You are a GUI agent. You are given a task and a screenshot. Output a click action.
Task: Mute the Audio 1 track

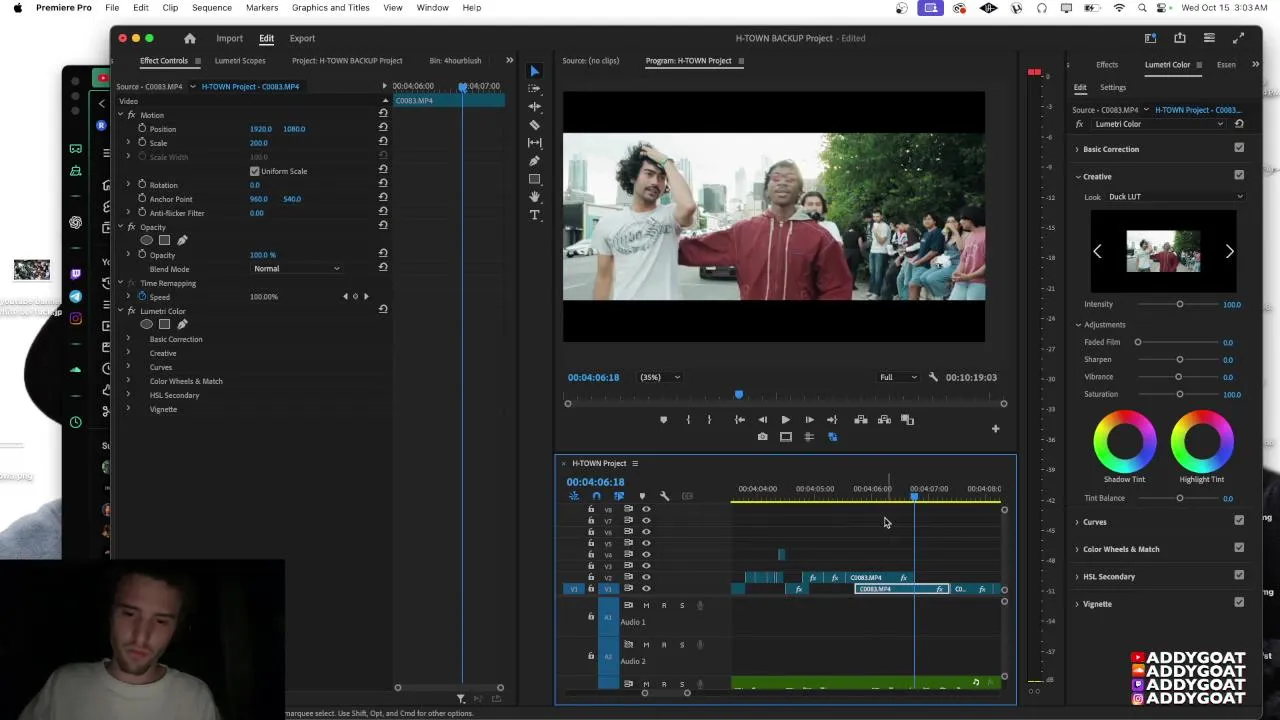point(646,605)
